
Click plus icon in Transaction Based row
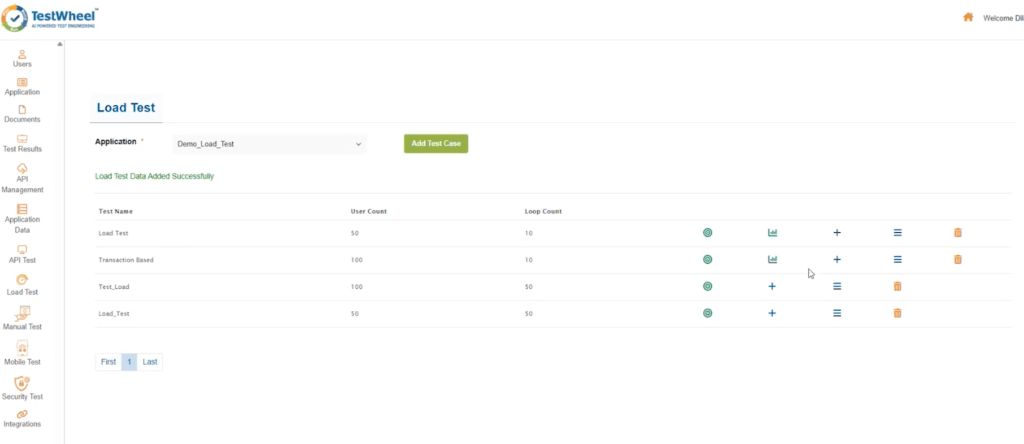click(x=837, y=259)
